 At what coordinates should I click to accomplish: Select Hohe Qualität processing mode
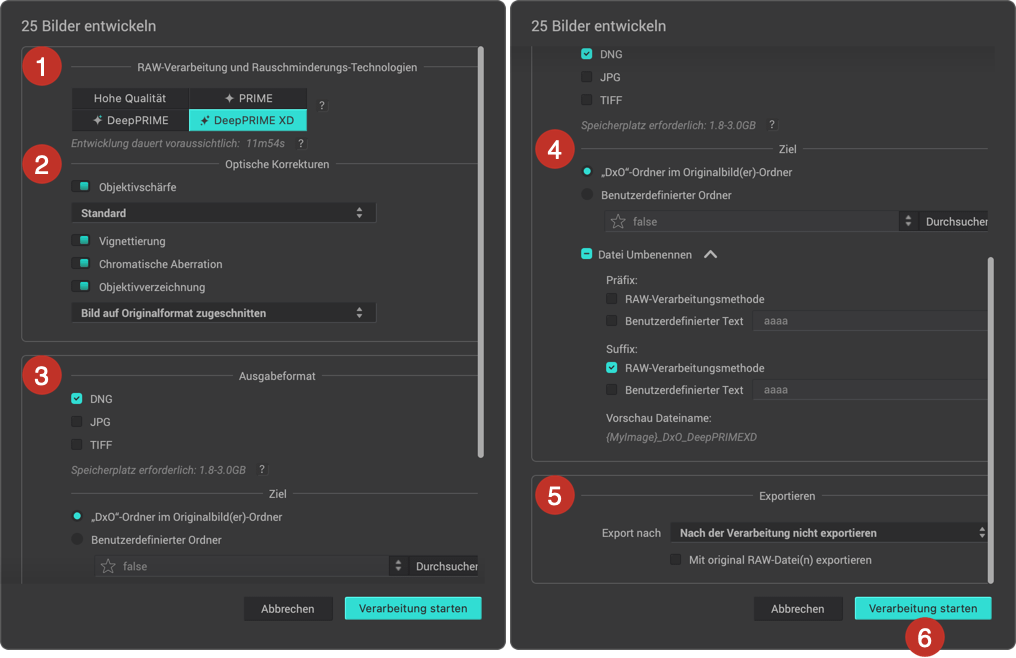130,98
